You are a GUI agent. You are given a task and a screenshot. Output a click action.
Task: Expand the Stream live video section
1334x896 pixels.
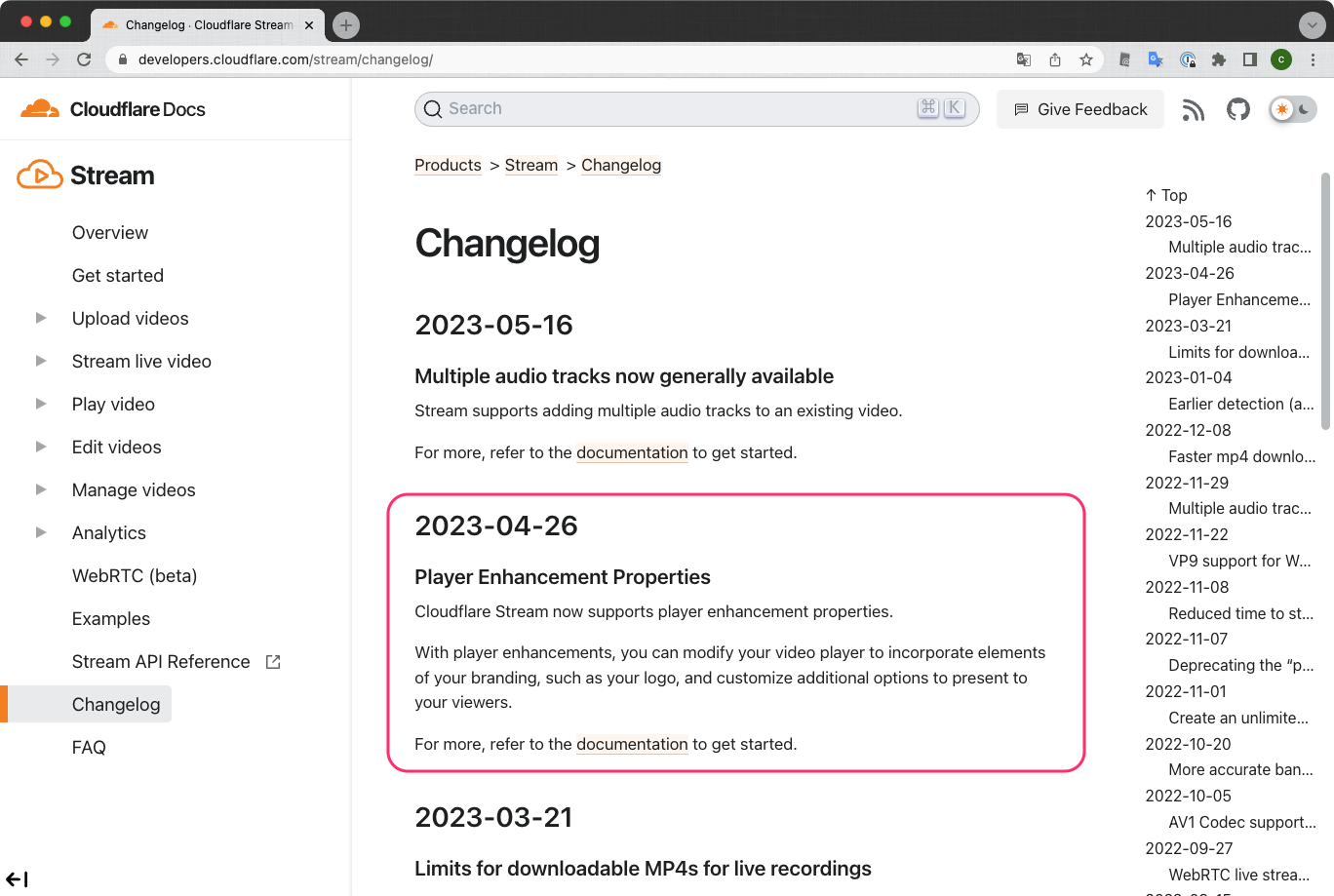[x=40, y=361]
